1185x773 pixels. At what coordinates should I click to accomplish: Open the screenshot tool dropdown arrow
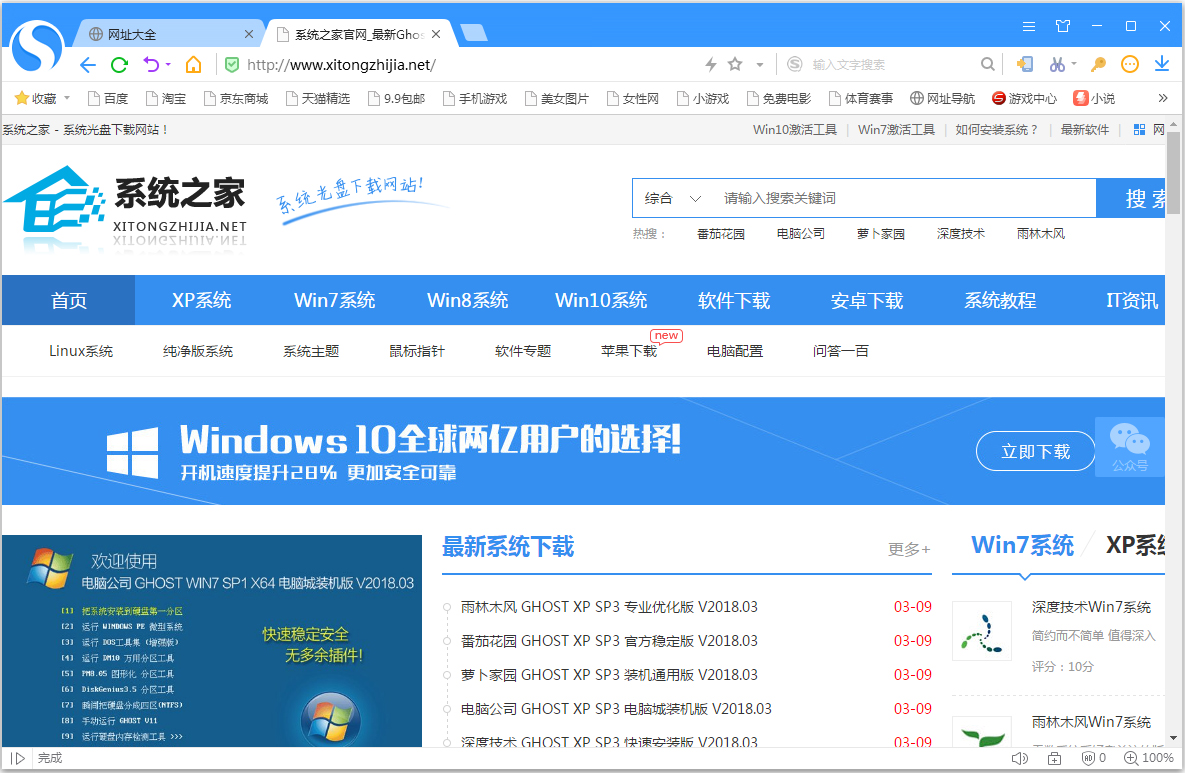1073,65
